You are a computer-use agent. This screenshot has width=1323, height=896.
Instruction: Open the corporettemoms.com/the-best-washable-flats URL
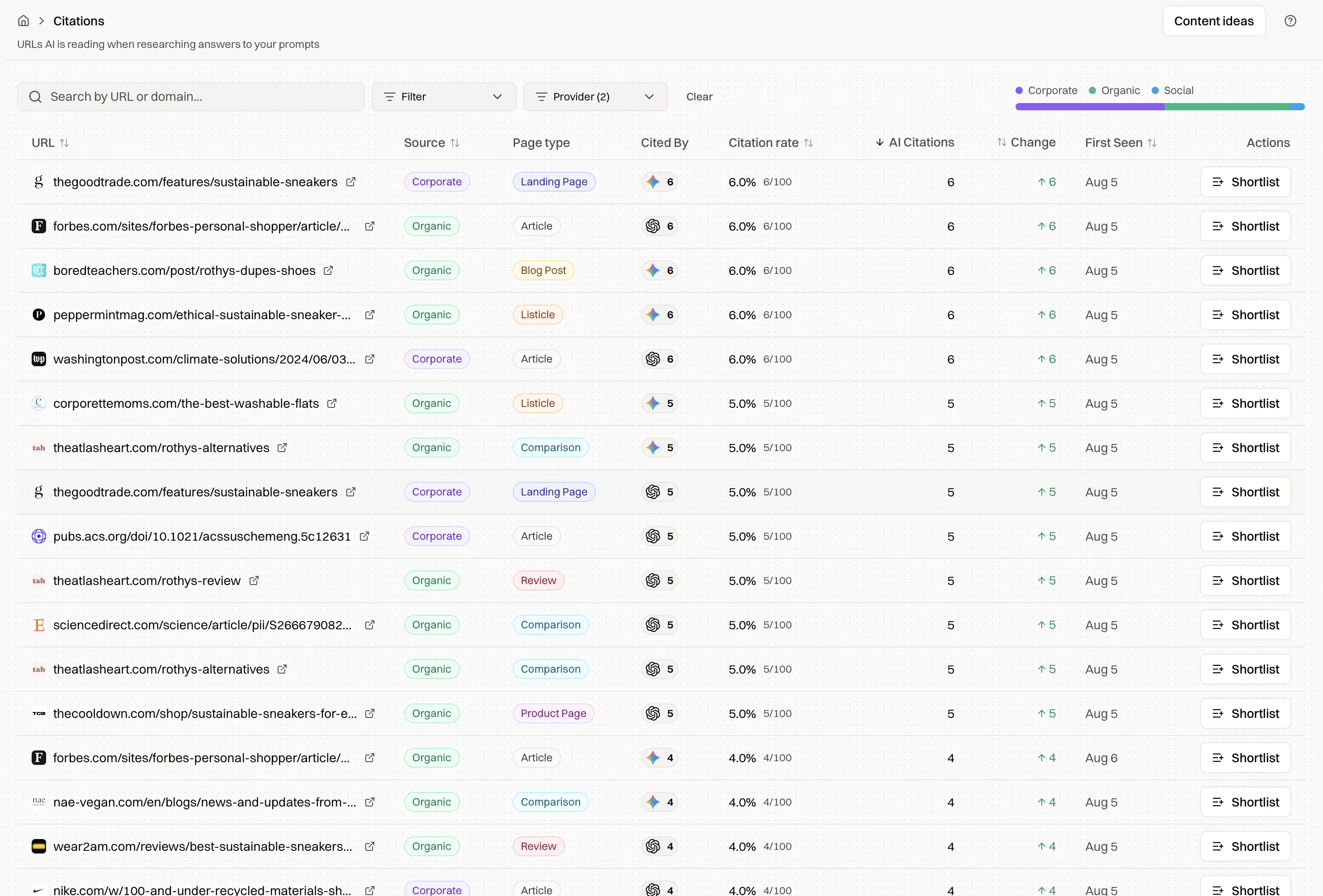[x=185, y=404]
